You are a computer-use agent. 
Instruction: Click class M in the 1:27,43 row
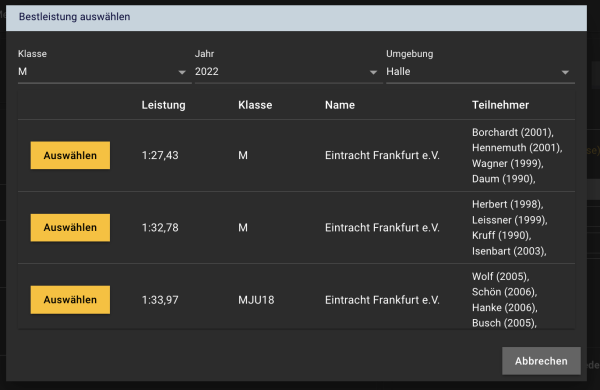click(x=243, y=155)
